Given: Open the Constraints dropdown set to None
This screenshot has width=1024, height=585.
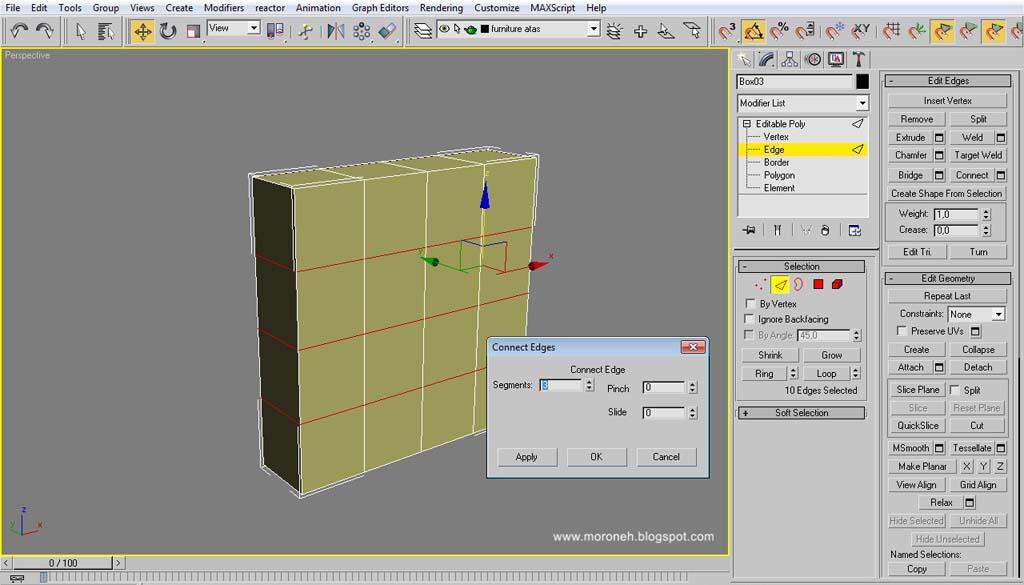Looking at the screenshot, I should tap(998, 314).
